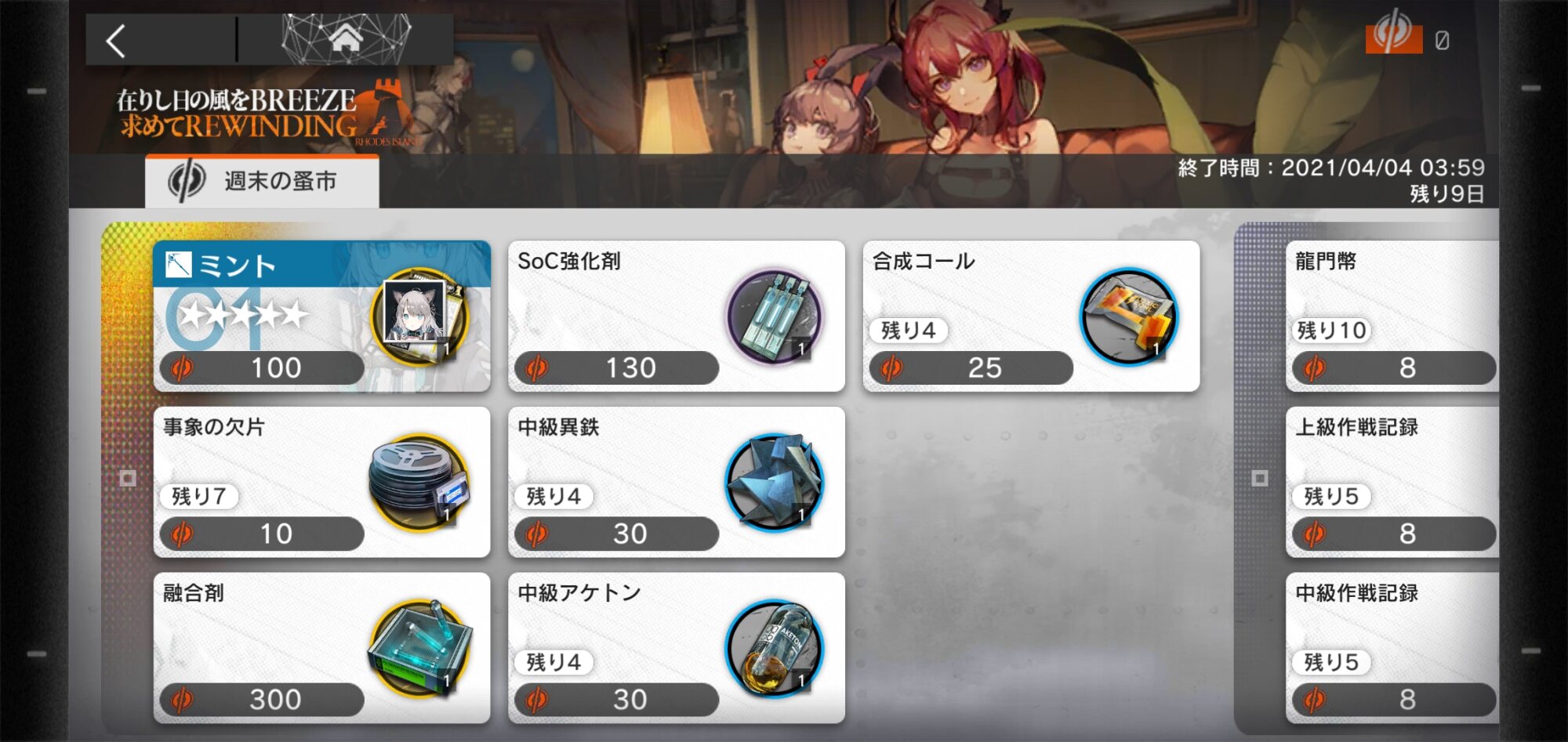Select the 中級異鉄 ore icon
The image size is (1568, 742).
click(775, 483)
